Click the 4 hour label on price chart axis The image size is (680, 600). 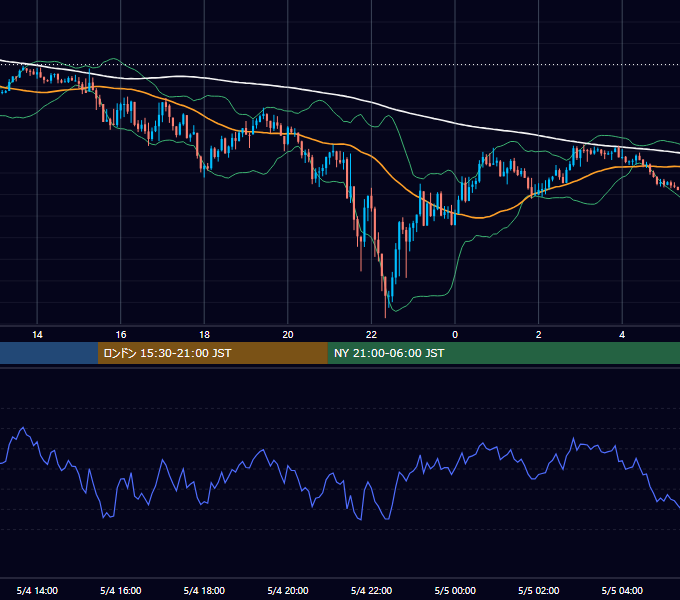[x=622, y=335]
